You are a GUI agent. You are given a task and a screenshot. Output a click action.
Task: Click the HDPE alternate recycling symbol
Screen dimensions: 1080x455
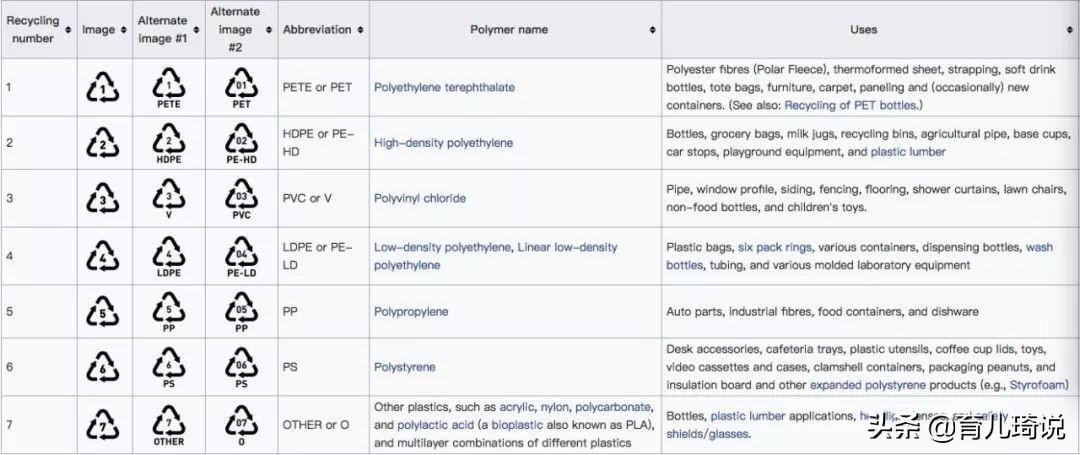169,143
